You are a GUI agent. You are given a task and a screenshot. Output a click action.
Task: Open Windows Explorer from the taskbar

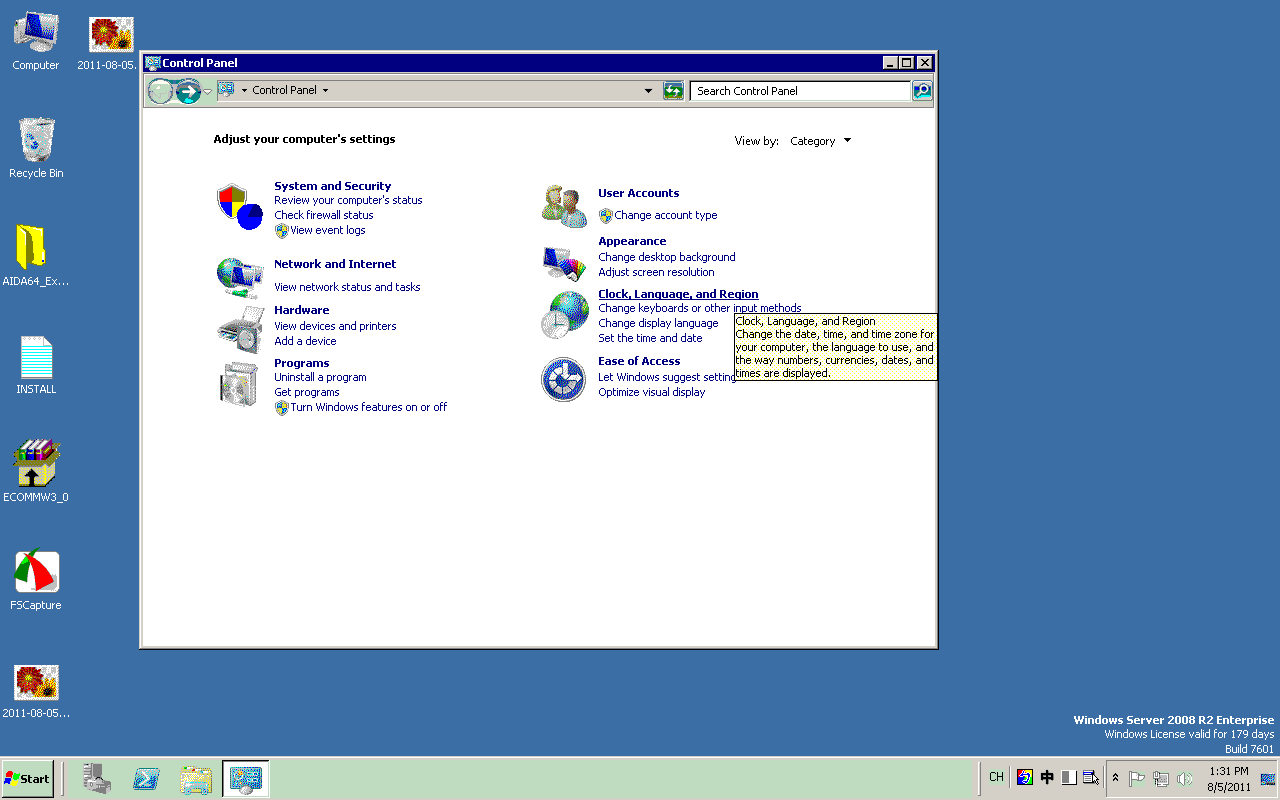(x=196, y=778)
